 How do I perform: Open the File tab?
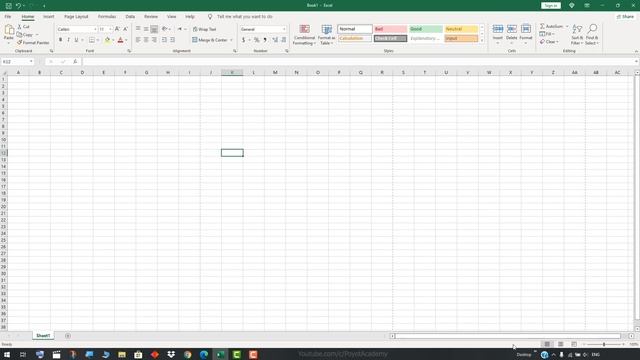click(8, 17)
